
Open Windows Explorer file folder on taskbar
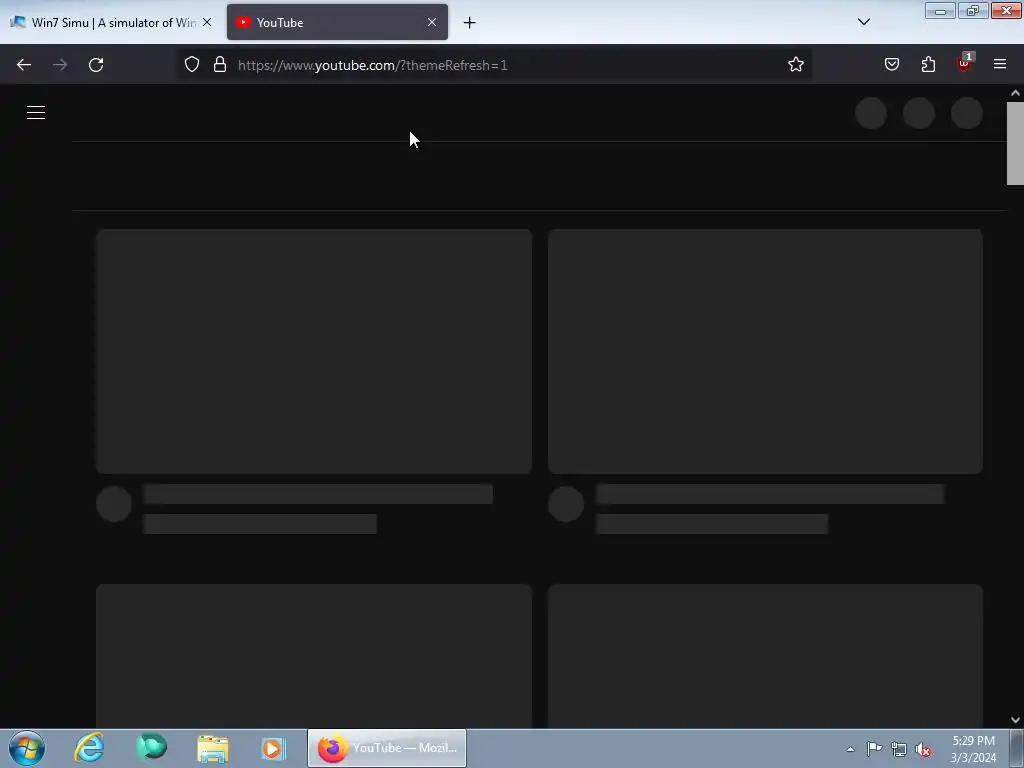point(213,748)
